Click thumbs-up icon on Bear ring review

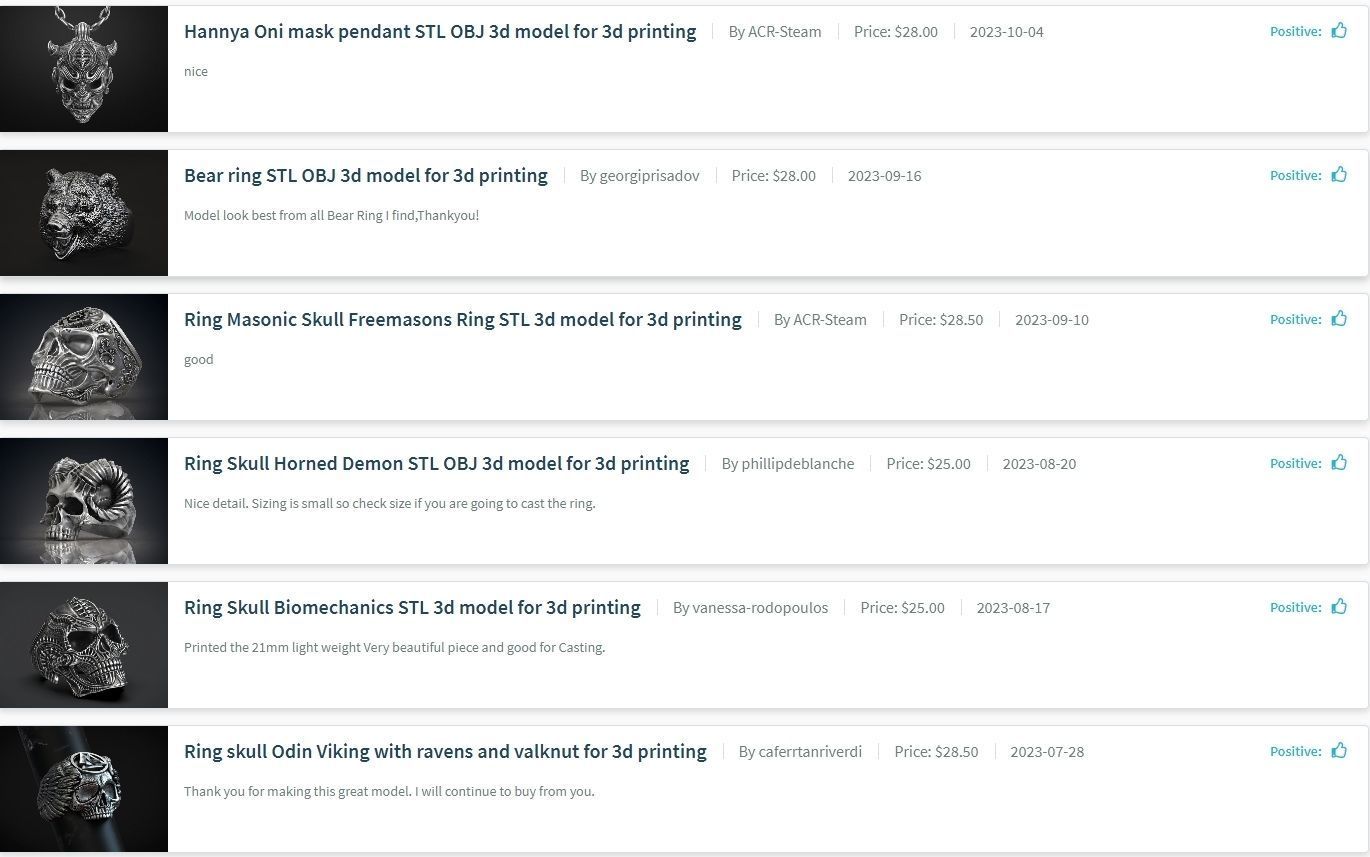pos(1339,175)
